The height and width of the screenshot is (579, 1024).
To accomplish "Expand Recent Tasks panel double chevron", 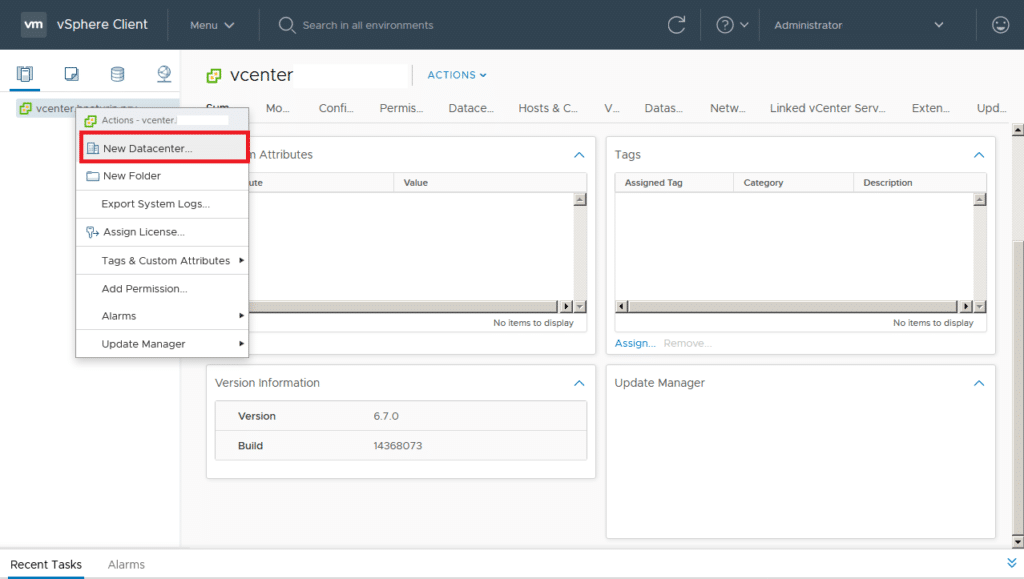I will (x=1012, y=563).
